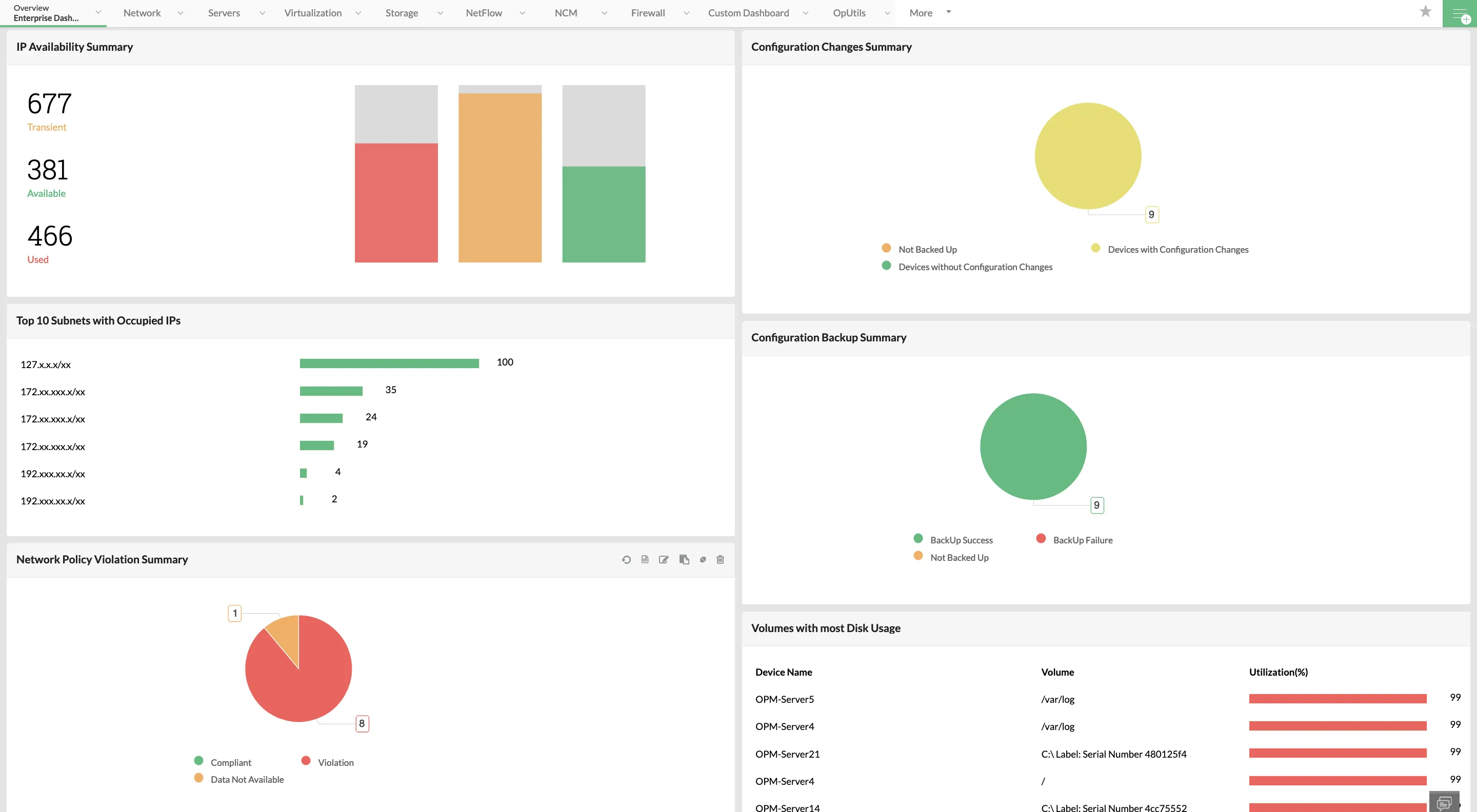Click the OPM-Server21 device name

(787, 754)
